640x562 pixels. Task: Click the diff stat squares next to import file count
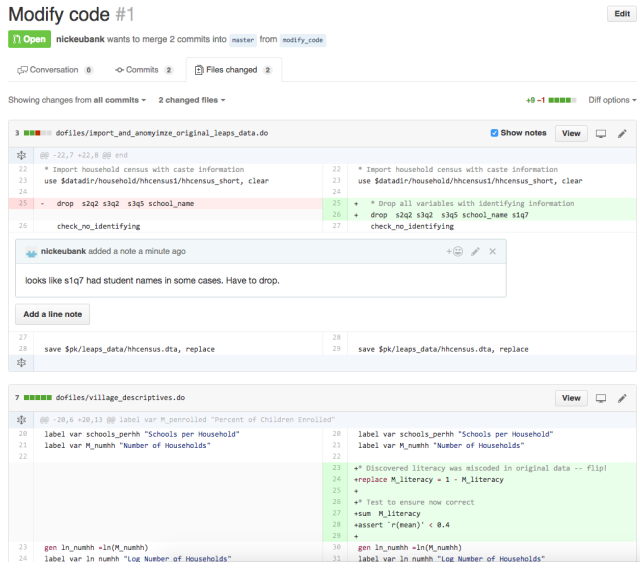click(38, 133)
